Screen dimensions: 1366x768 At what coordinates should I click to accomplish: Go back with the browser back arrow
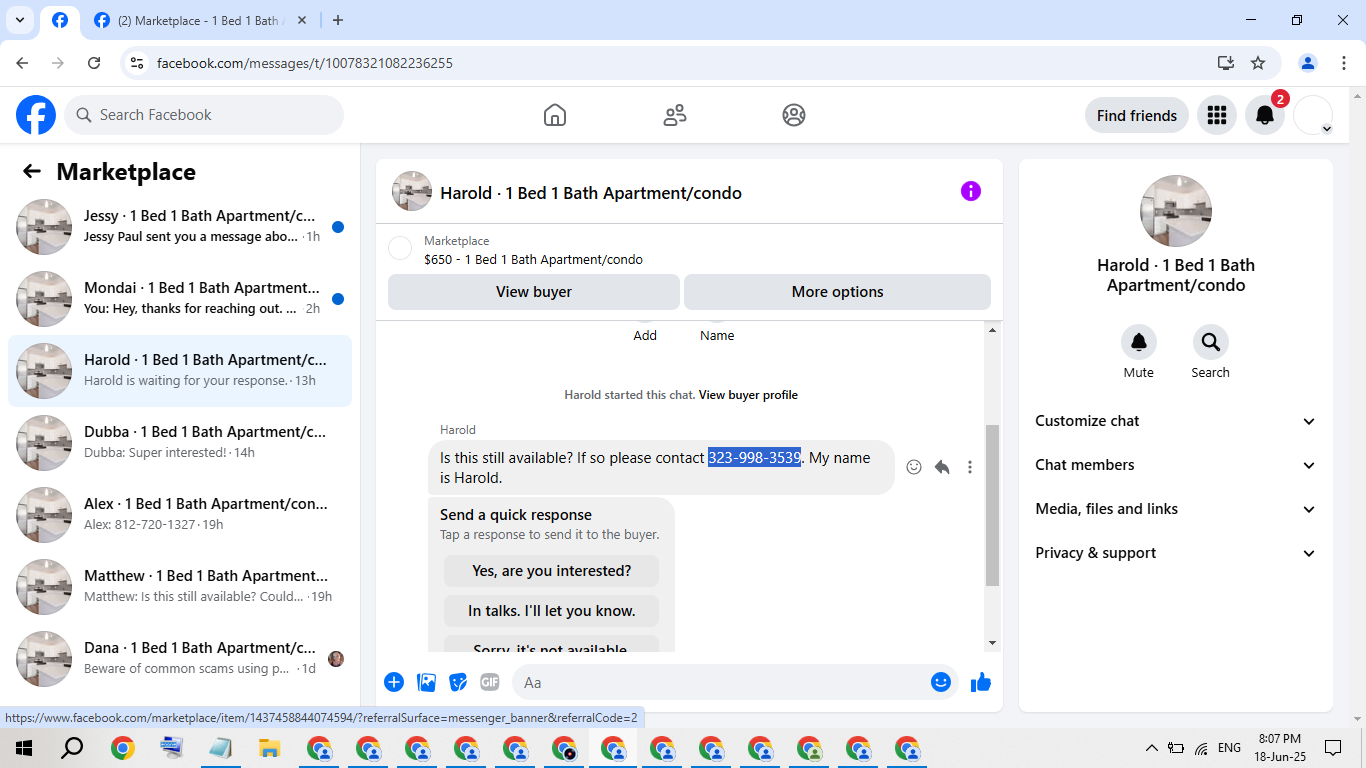(22, 63)
